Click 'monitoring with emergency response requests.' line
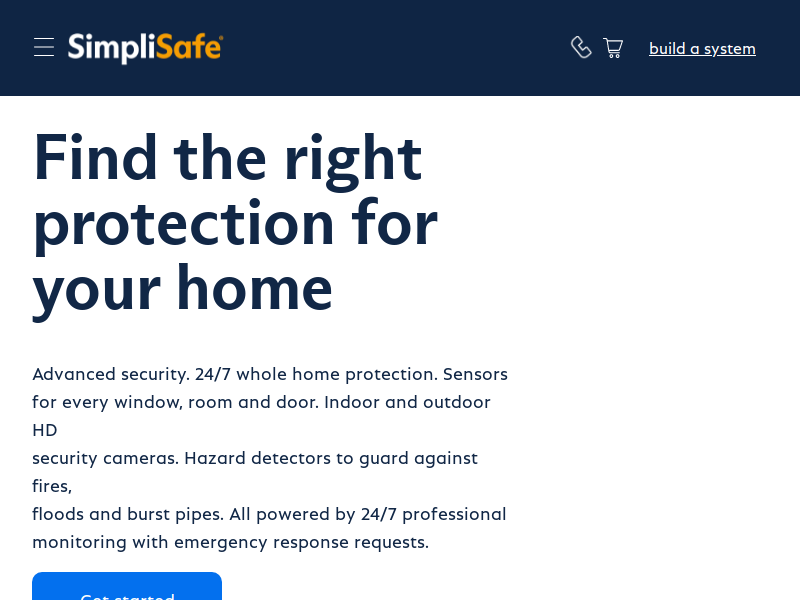The height and width of the screenshot is (600, 800). coord(231,542)
